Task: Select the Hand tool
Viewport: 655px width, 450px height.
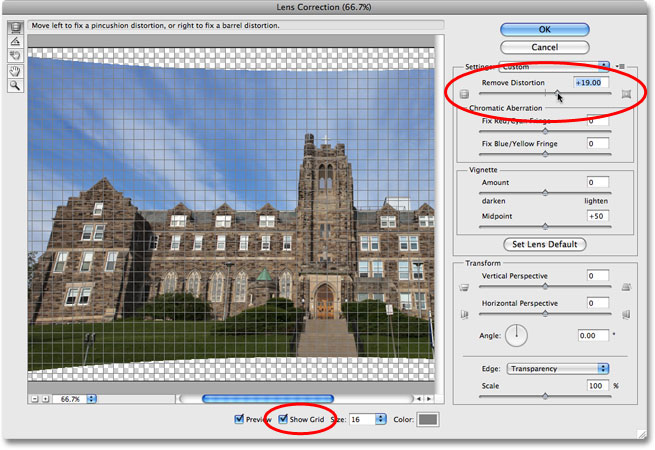Action: pos(15,71)
